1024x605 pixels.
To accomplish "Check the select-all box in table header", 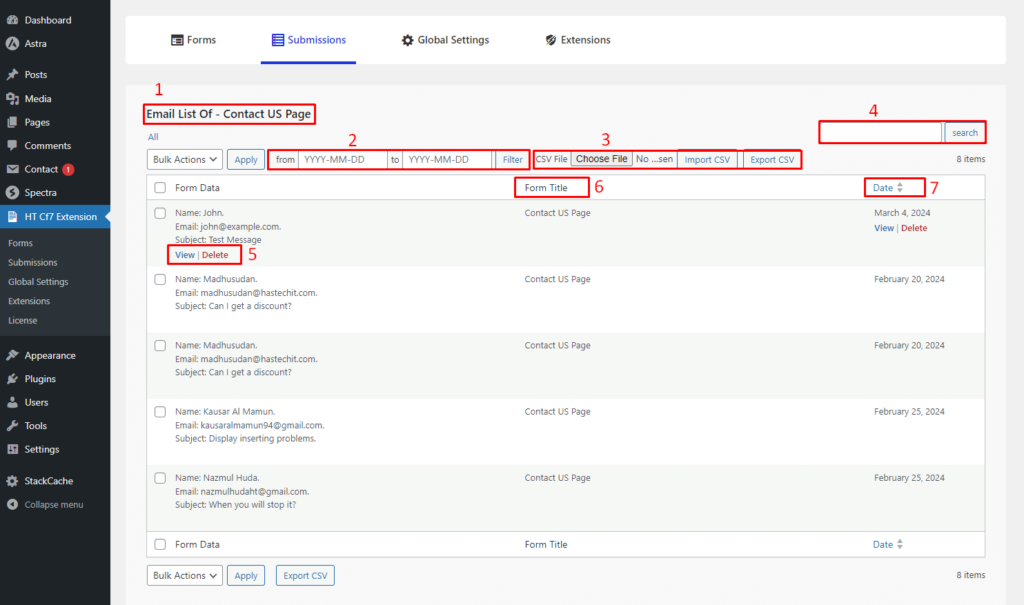I will (160, 188).
